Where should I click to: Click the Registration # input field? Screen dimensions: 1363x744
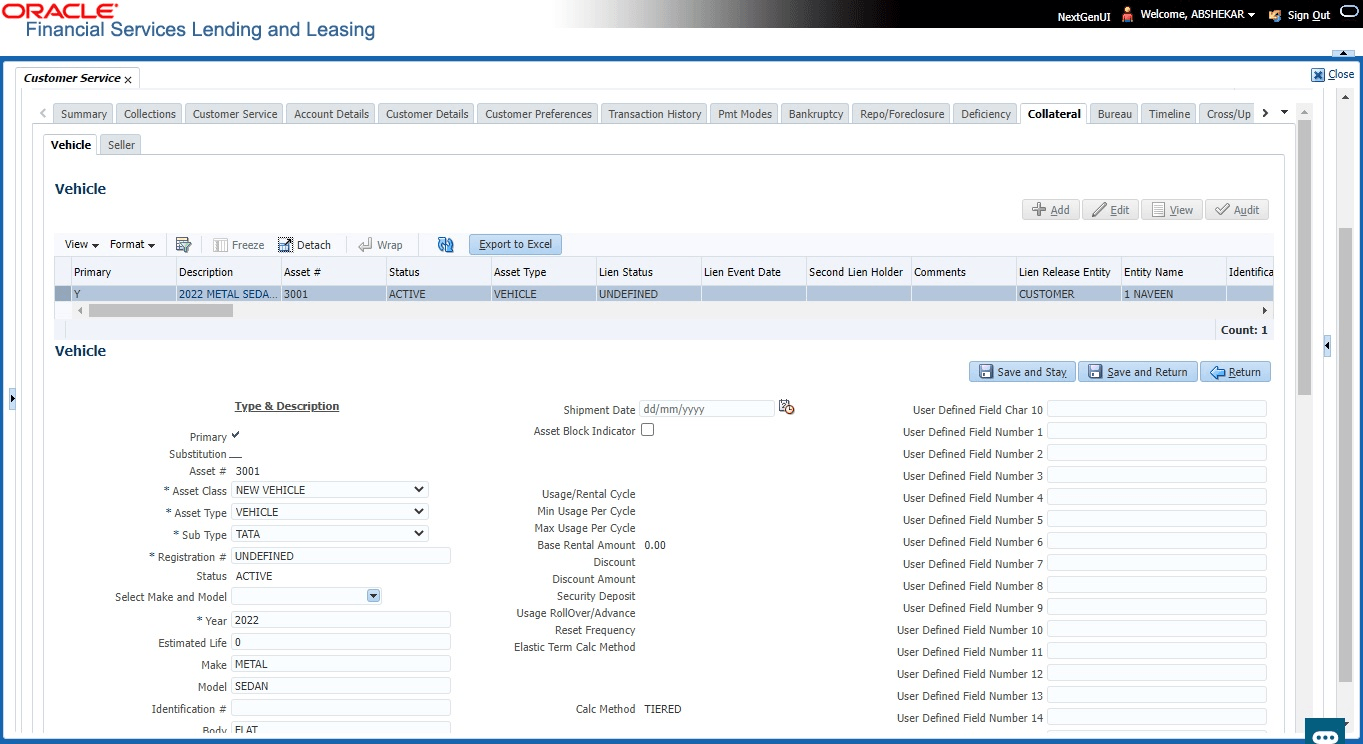pos(341,556)
